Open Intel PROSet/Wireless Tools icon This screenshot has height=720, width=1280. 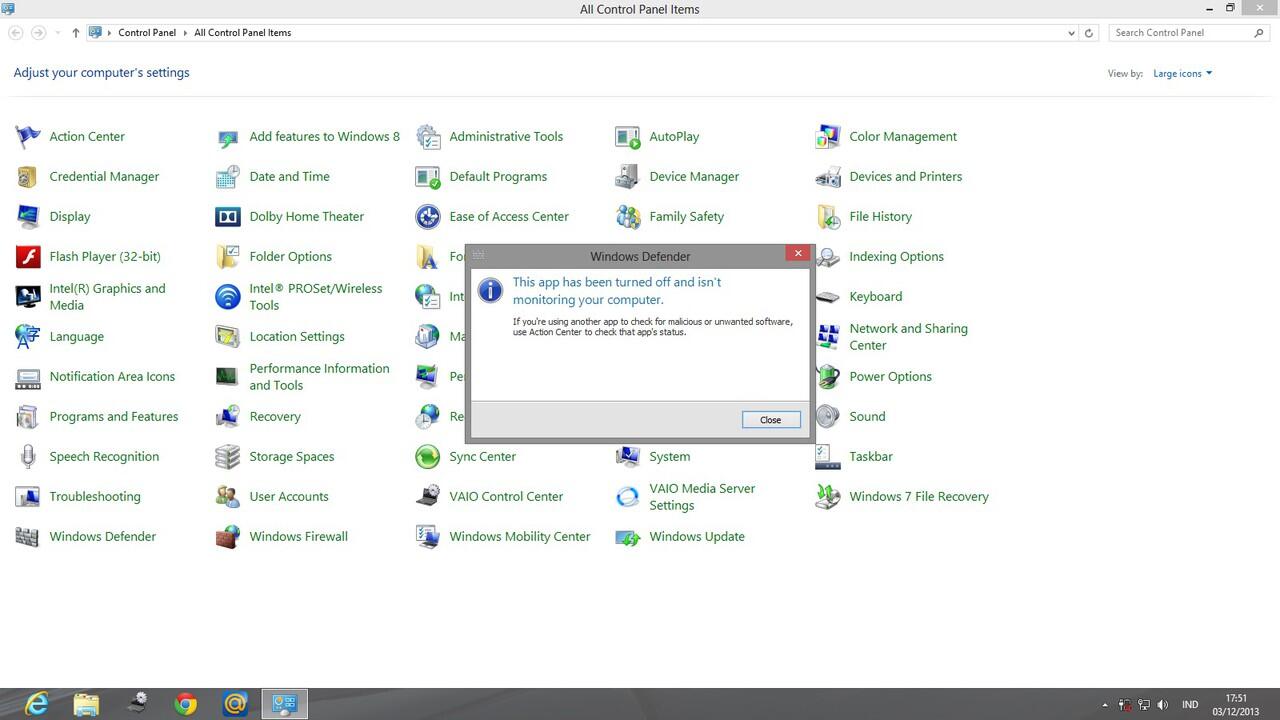[x=228, y=297]
